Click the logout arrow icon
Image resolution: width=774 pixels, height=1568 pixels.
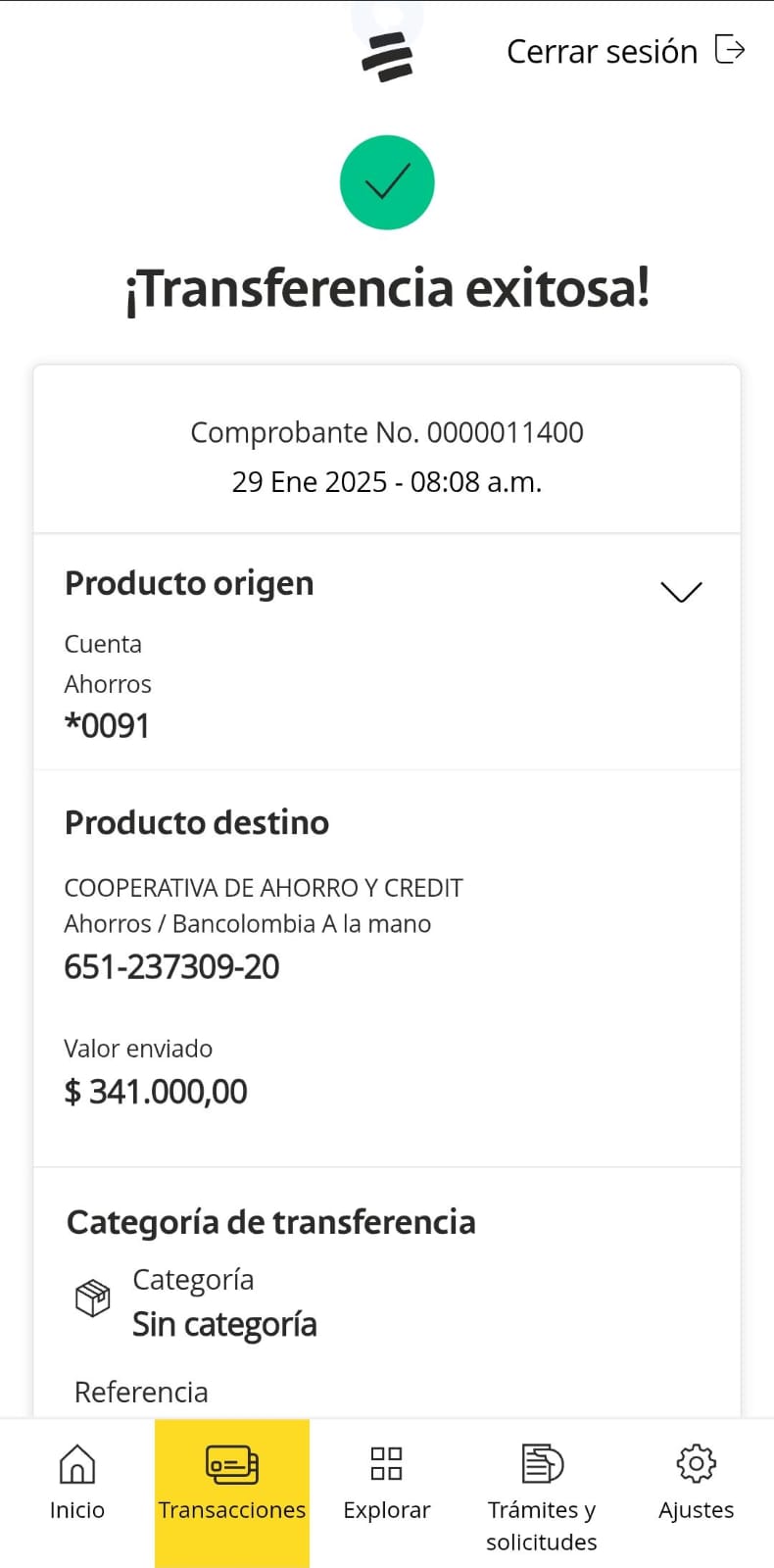tap(730, 49)
